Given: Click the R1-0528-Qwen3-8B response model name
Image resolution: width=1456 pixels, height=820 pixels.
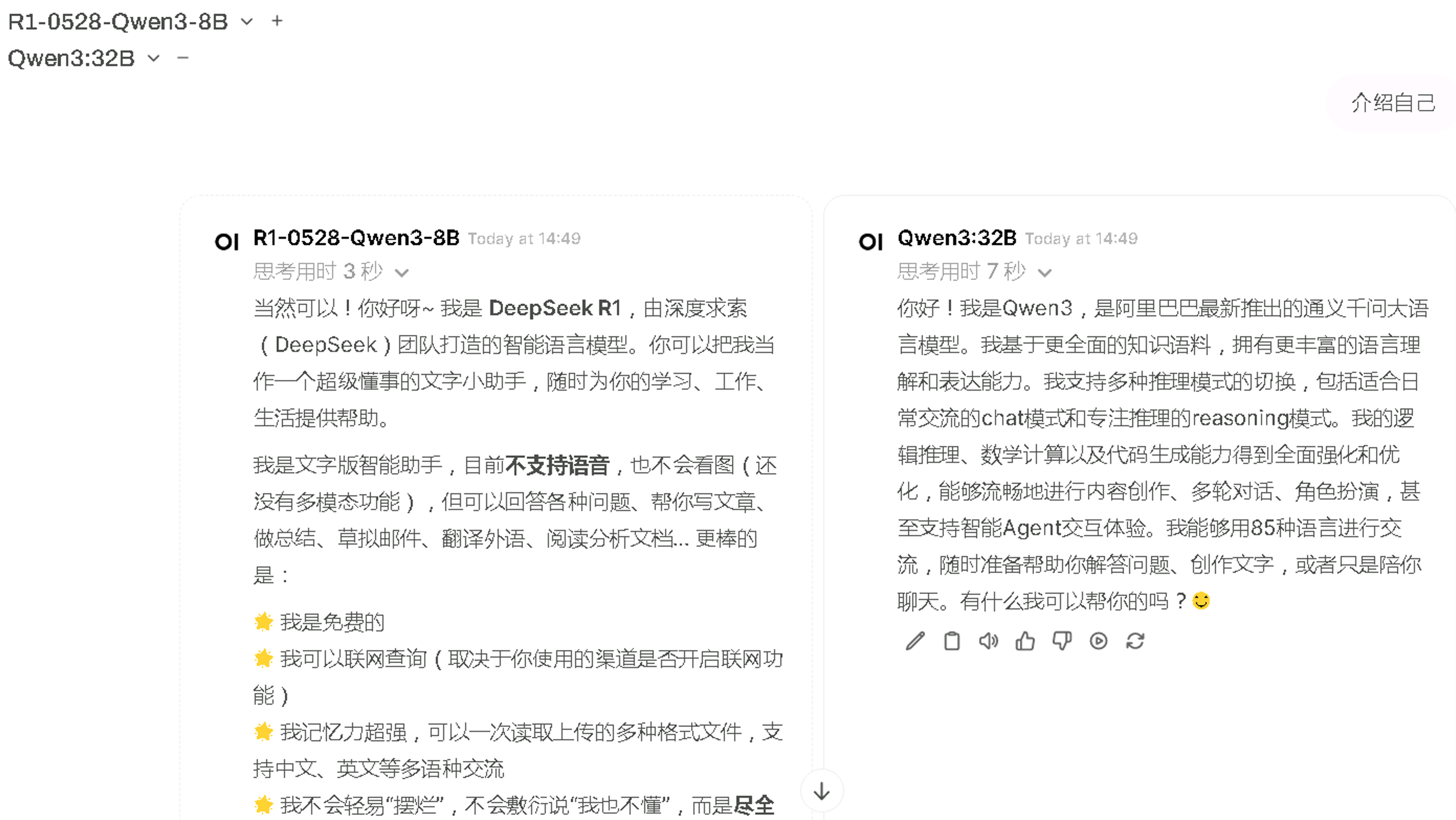Looking at the screenshot, I should coord(356,238).
